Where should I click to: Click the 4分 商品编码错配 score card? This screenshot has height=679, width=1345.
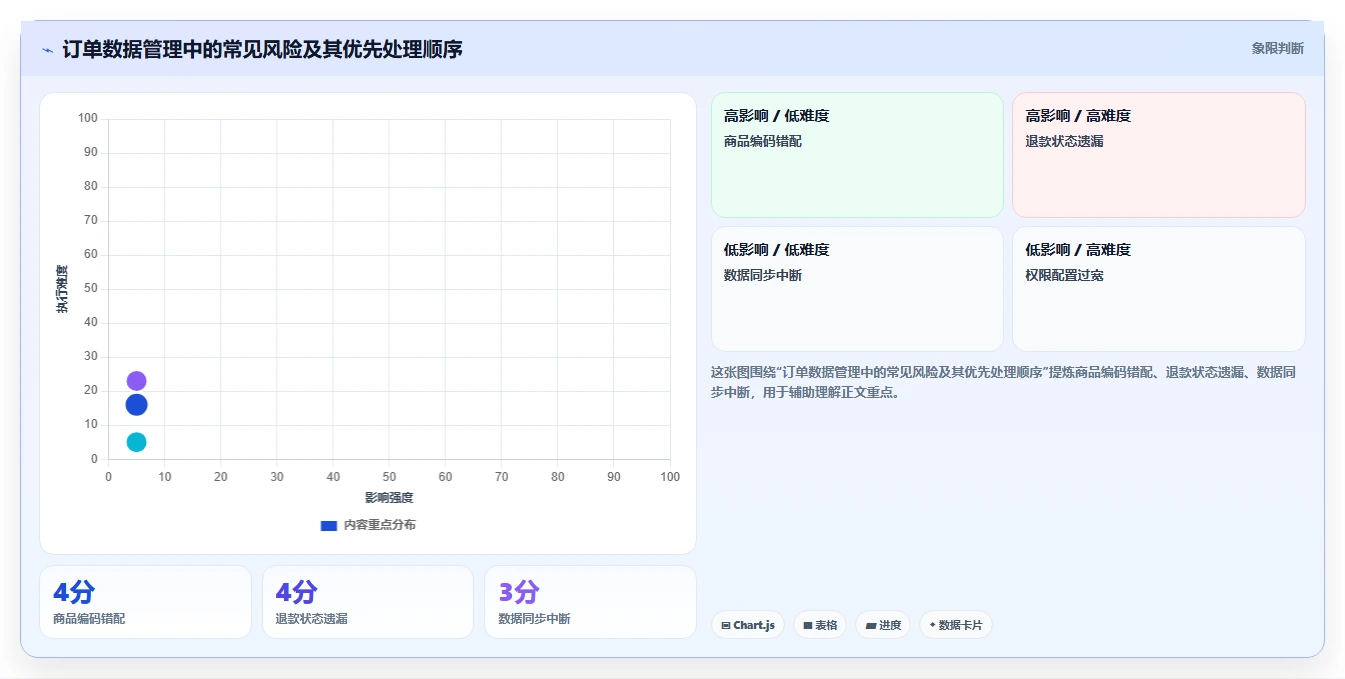(145, 602)
